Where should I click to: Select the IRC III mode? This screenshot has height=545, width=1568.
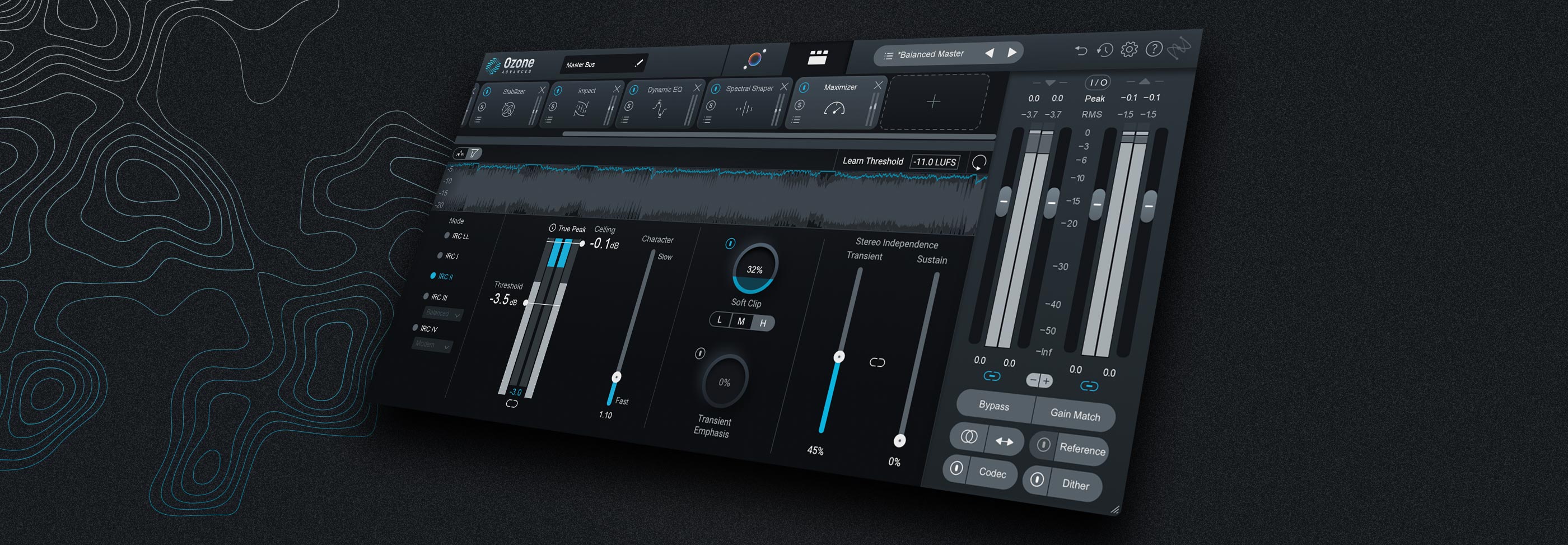pos(436,296)
